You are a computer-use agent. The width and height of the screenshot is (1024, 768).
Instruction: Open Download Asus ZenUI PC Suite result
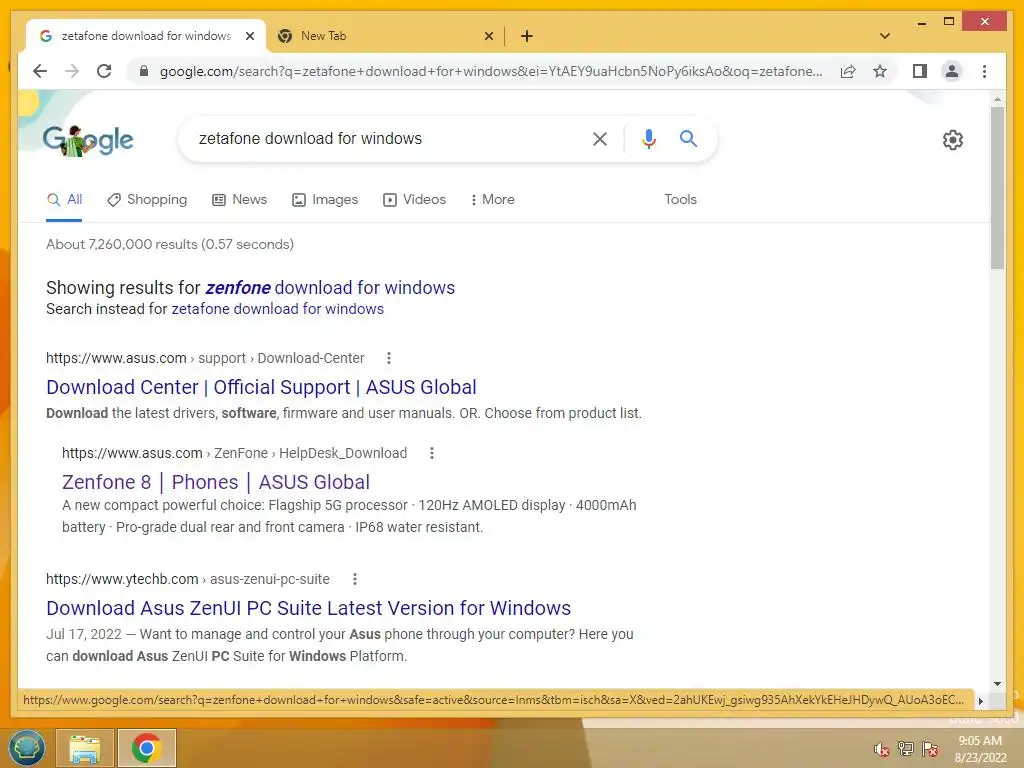tap(308, 608)
